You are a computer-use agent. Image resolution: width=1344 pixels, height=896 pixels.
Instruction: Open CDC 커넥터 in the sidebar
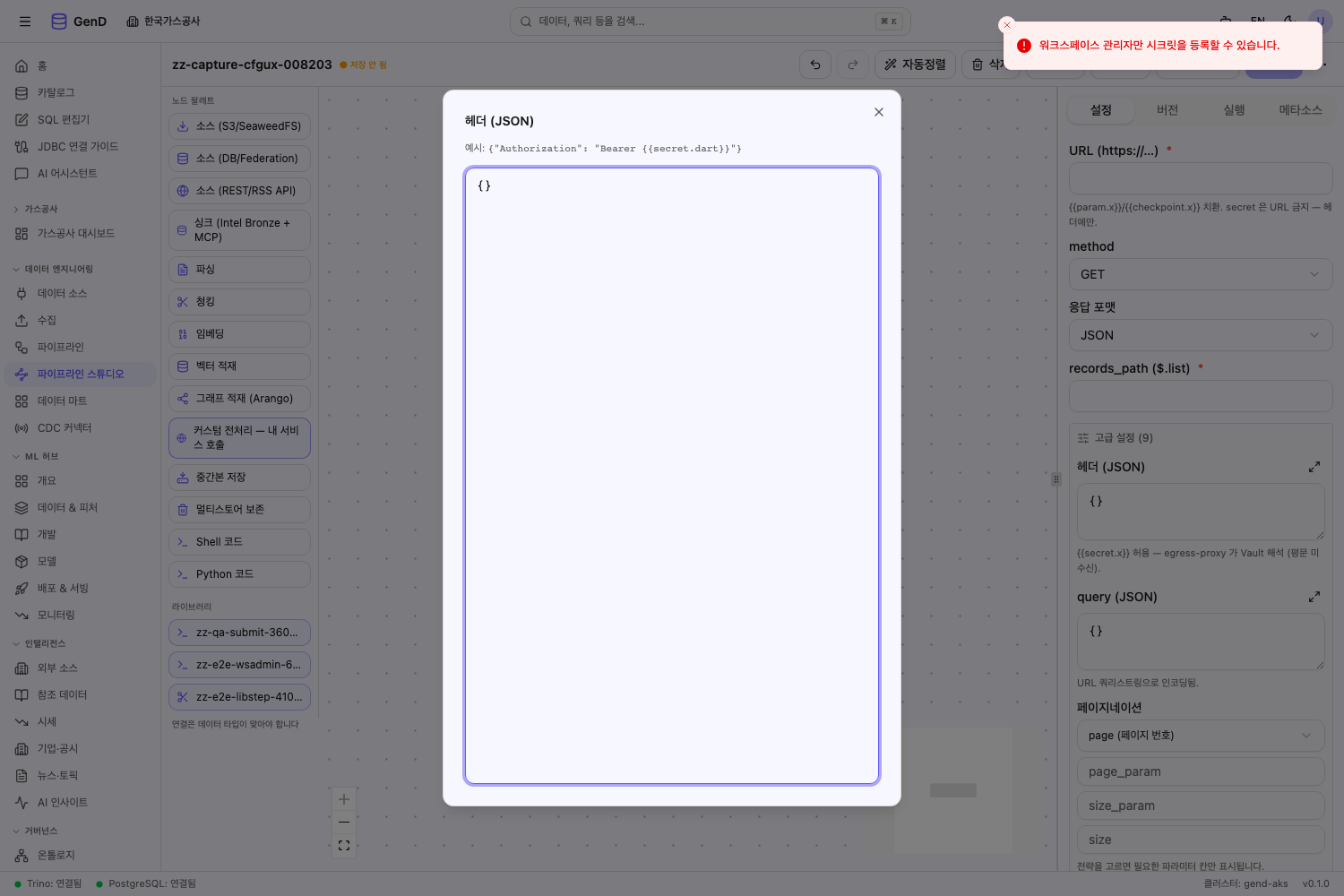coord(81,428)
